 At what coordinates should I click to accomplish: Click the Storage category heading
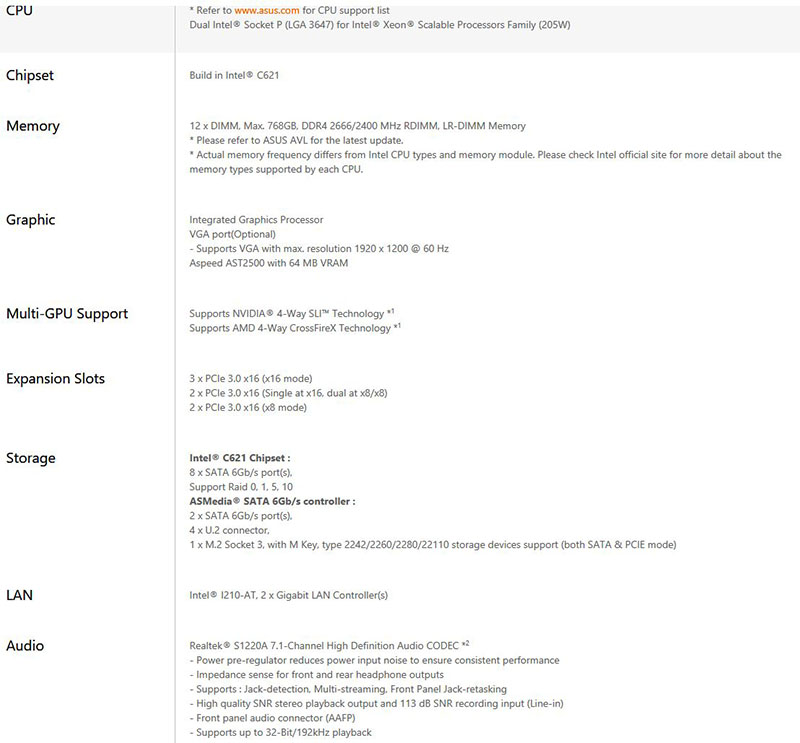(x=31, y=459)
